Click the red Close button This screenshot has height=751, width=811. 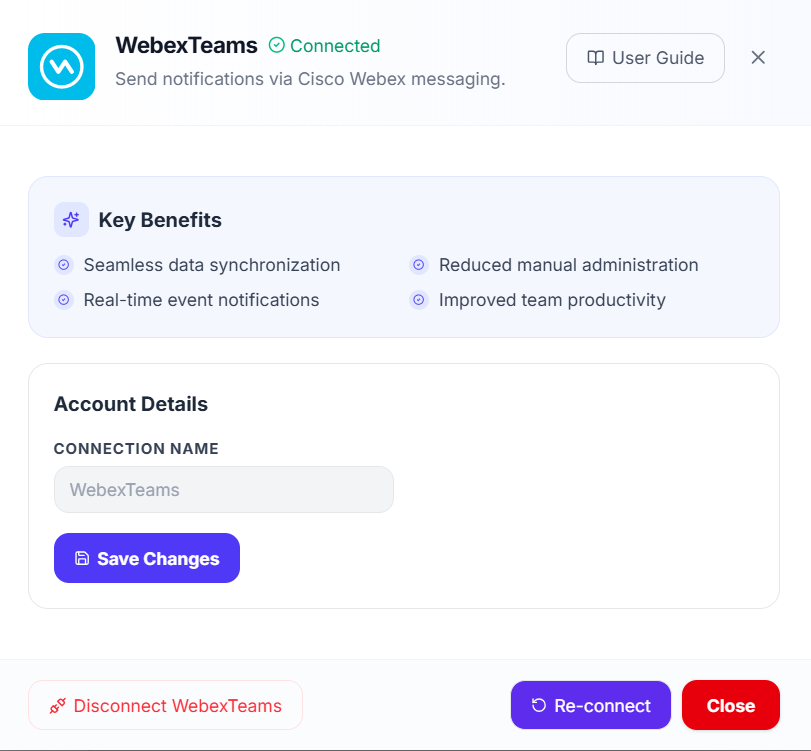point(730,705)
